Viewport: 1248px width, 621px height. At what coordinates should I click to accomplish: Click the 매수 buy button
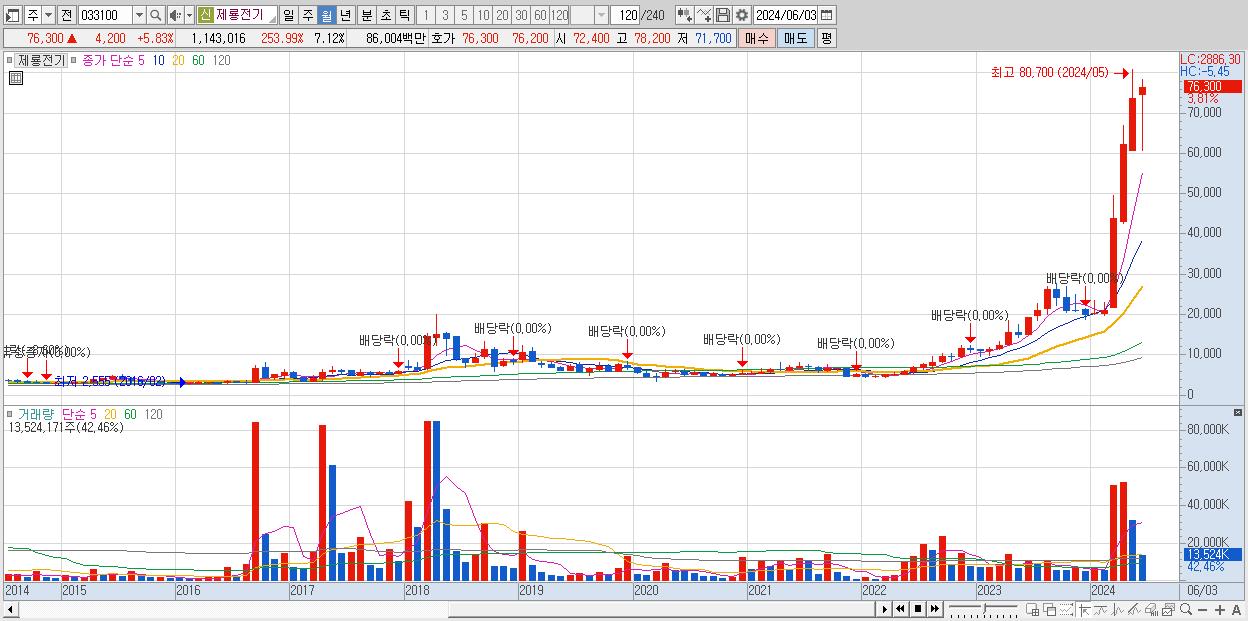(757, 38)
